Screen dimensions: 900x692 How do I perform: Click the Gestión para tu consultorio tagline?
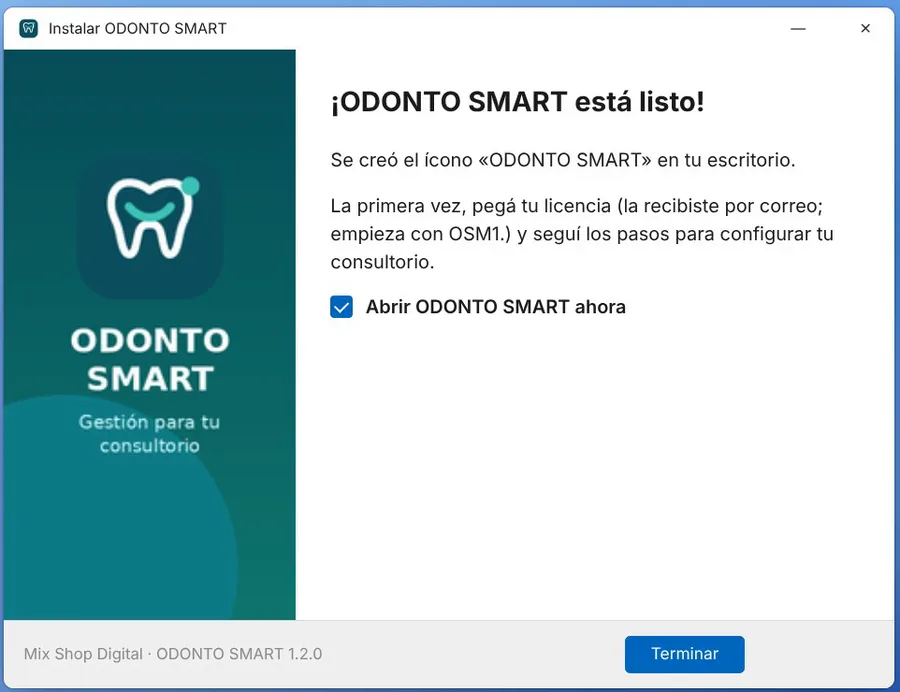[149, 434]
